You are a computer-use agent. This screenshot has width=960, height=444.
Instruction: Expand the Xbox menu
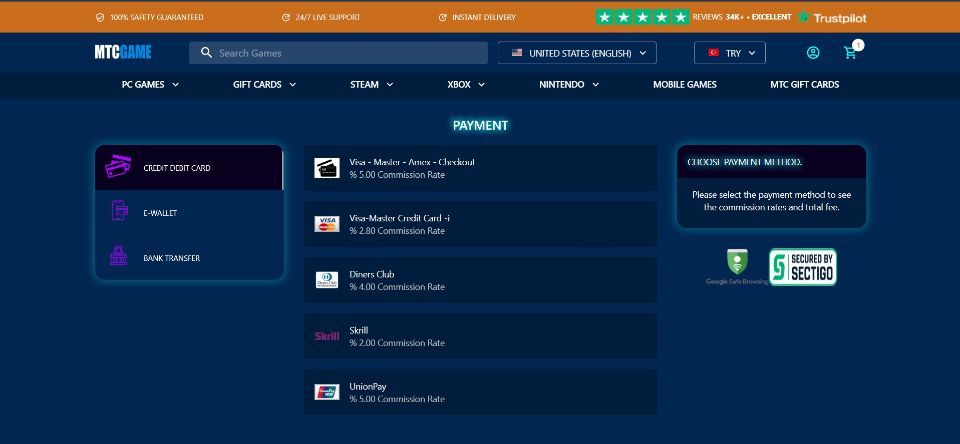pyautogui.click(x=466, y=85)
